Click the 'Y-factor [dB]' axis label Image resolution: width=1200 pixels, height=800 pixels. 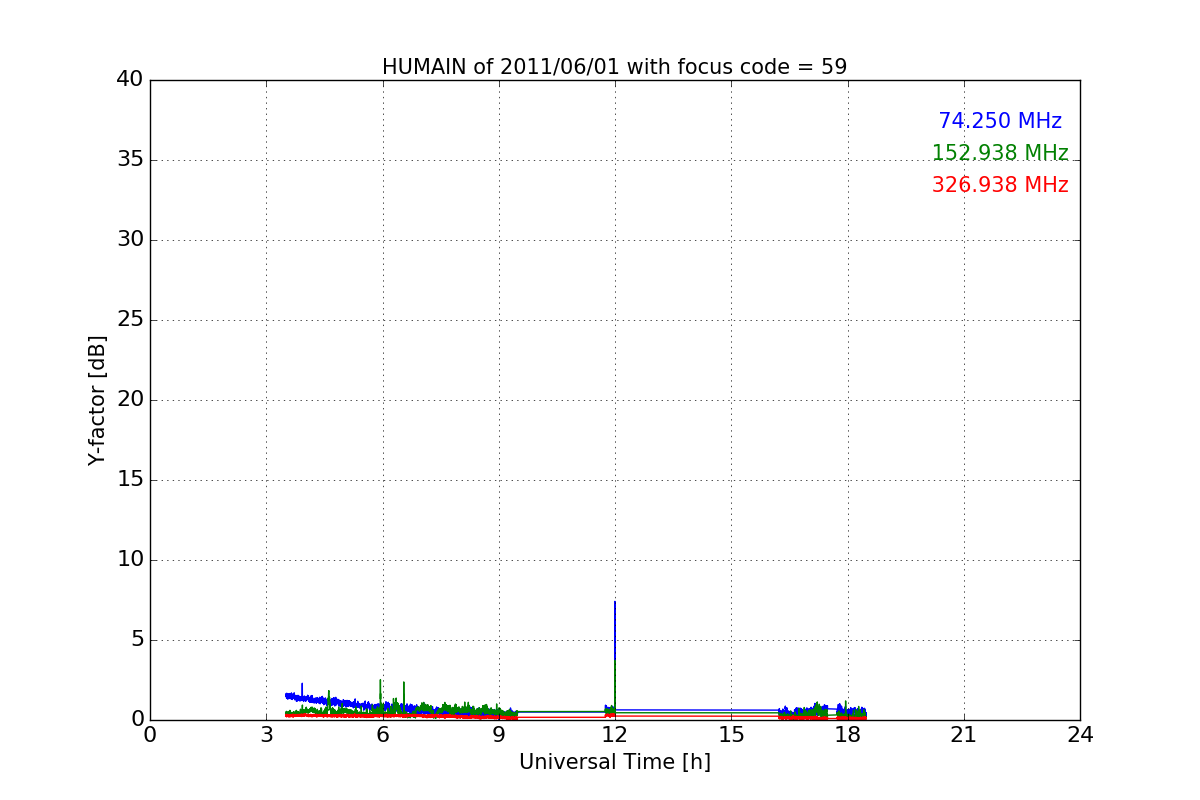pos(97,400)
